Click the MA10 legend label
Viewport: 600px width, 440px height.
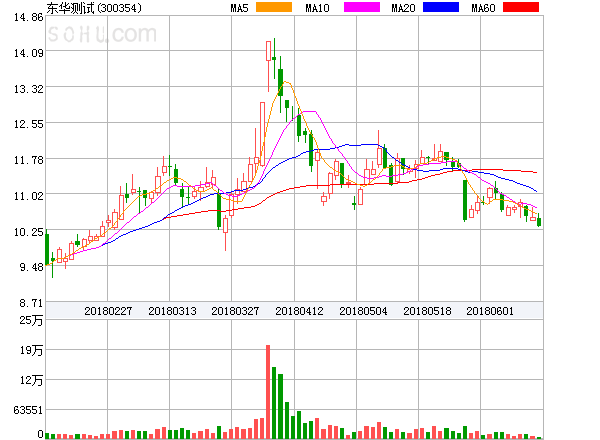[317, 8]
